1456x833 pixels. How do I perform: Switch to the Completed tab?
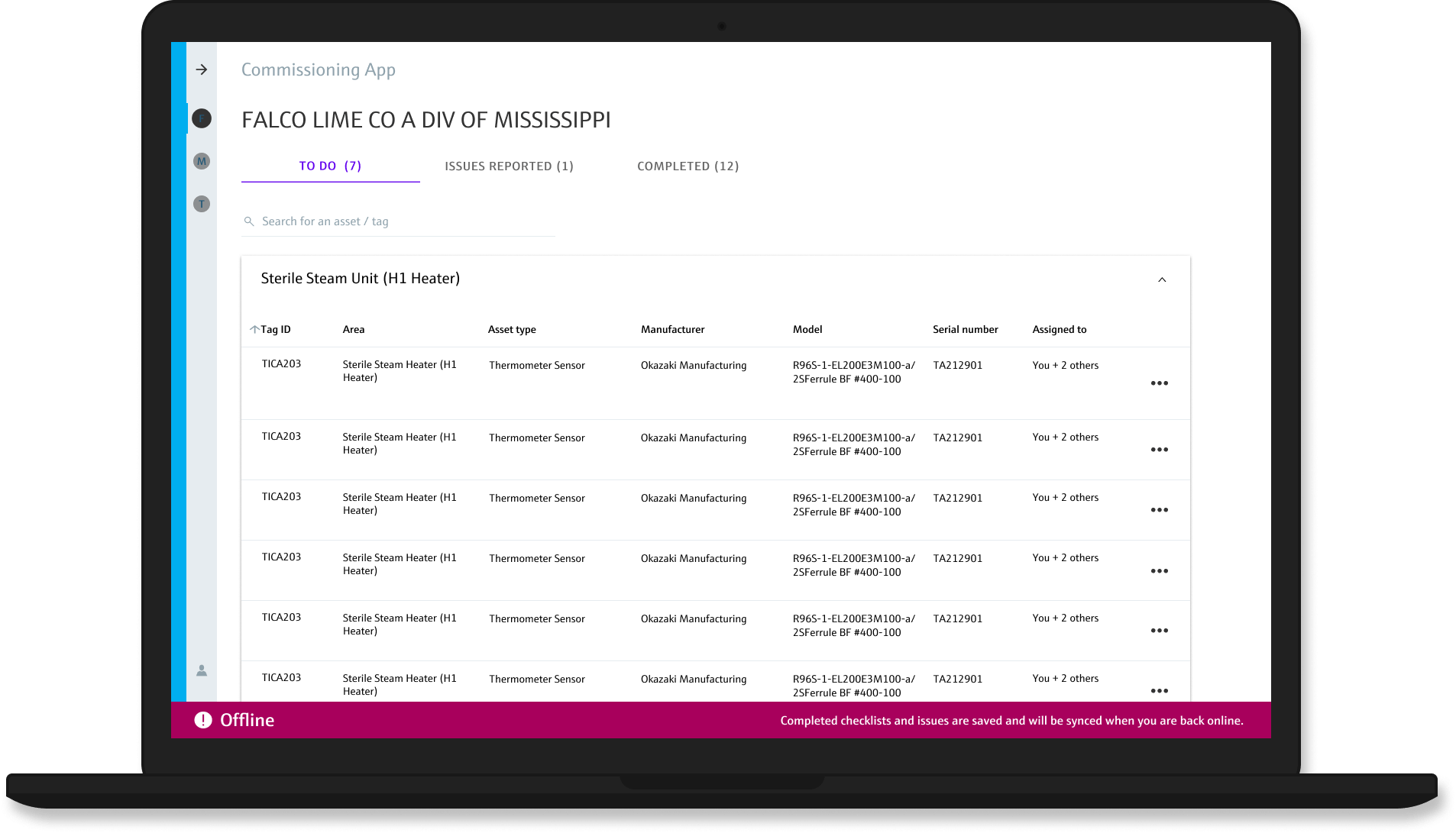click(x=688, y=166)
